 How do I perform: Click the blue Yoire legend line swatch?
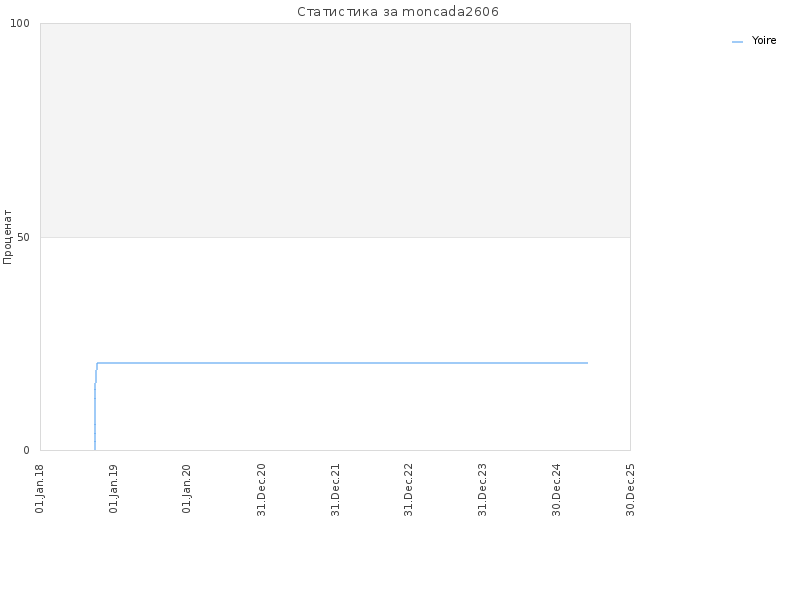737,42
